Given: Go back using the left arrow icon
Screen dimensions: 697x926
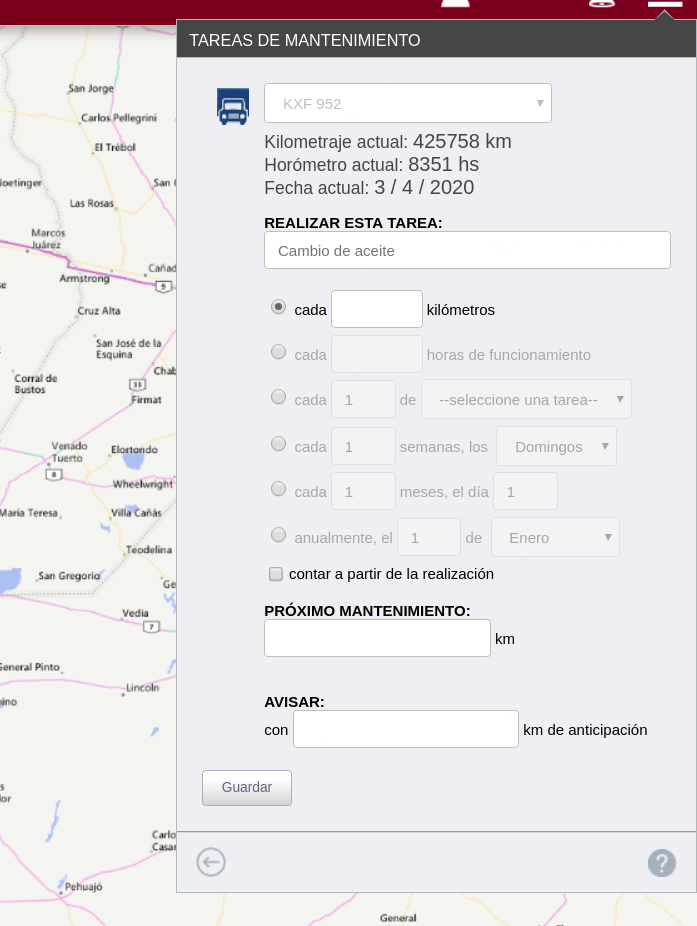Looking at the screenshot, I should point(211,861).
